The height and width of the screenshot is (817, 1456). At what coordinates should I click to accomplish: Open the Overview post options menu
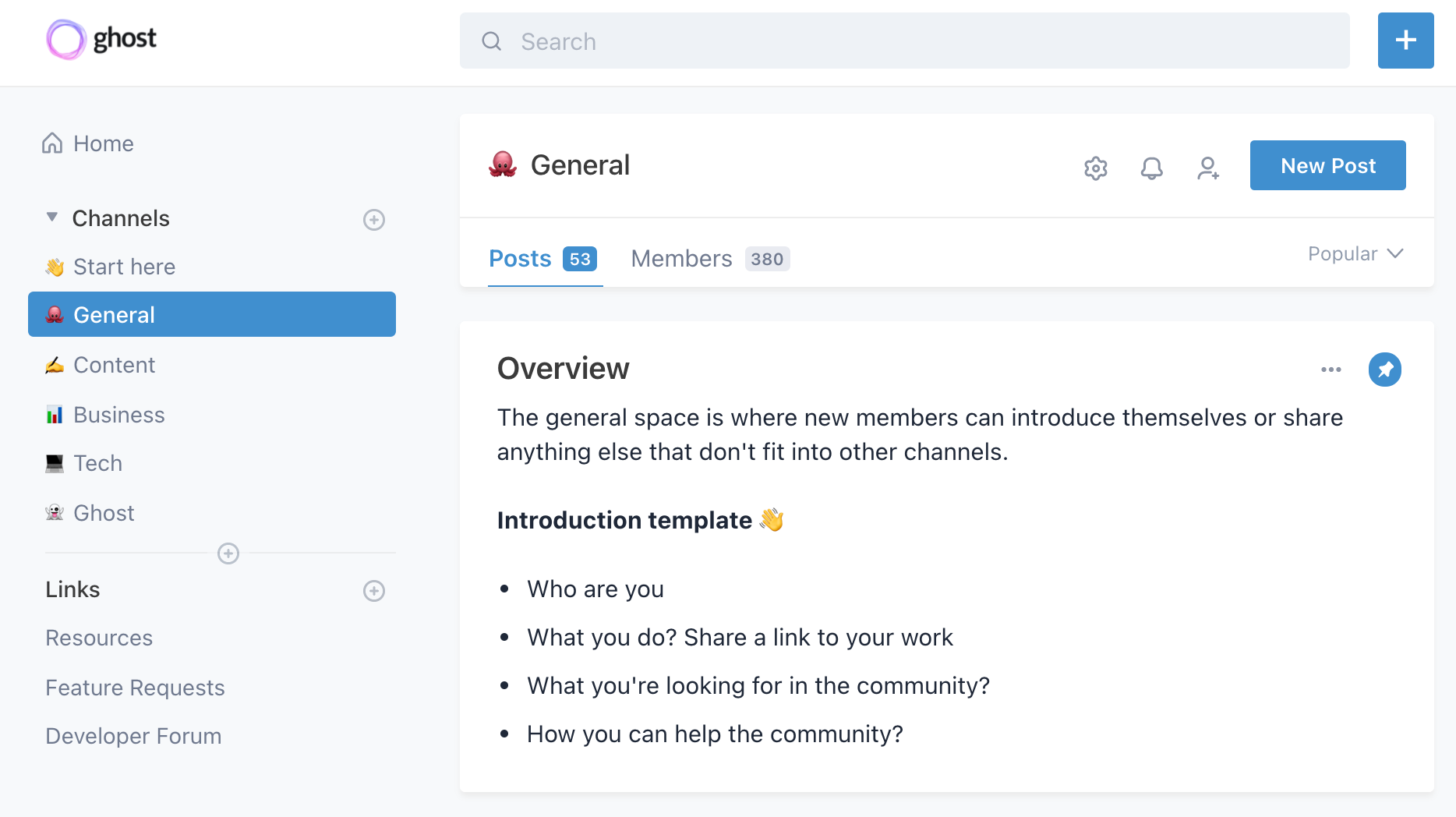[1331, 370]
